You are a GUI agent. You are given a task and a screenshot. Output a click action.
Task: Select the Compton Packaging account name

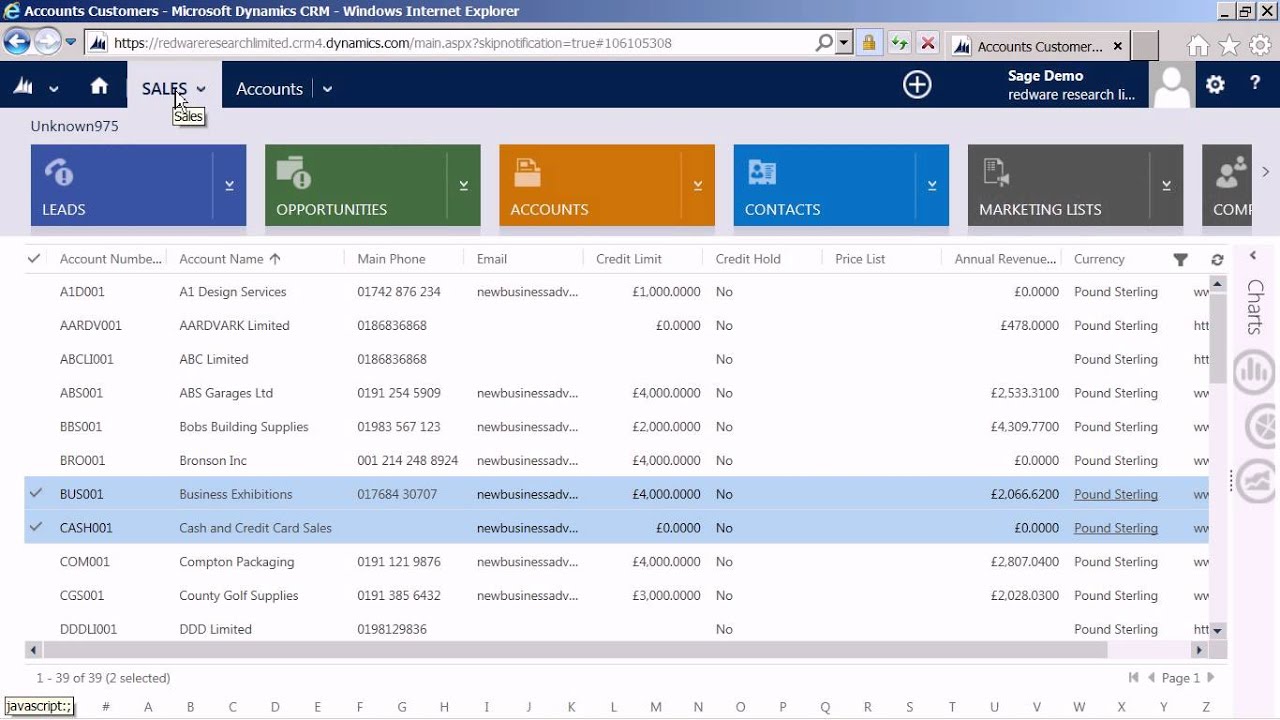click(x=237, y=562)
